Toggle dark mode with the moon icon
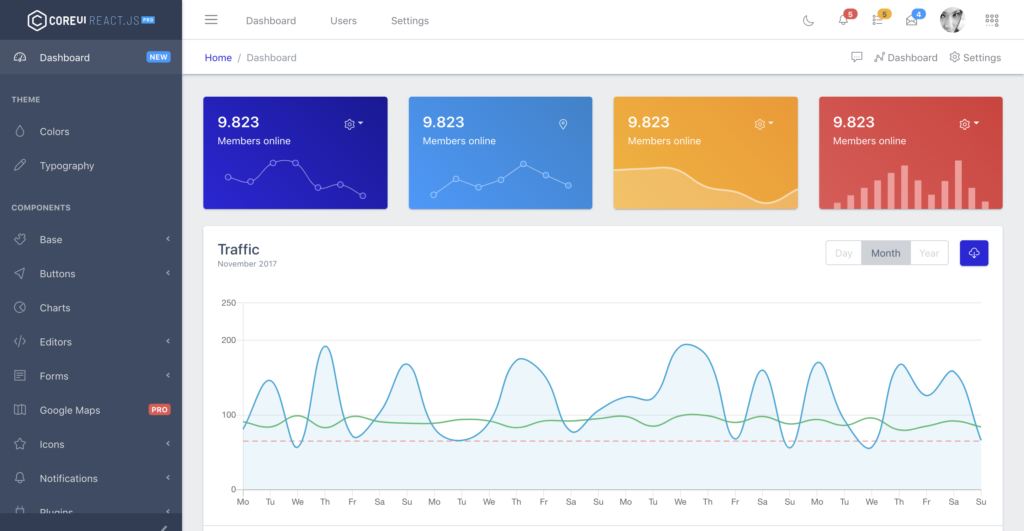This screenshot has width=1024, height=531. [809, 20]
